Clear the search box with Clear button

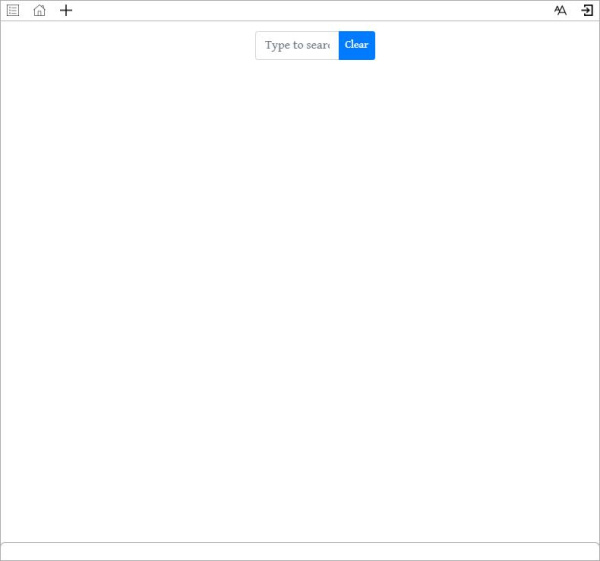[356, 45]
